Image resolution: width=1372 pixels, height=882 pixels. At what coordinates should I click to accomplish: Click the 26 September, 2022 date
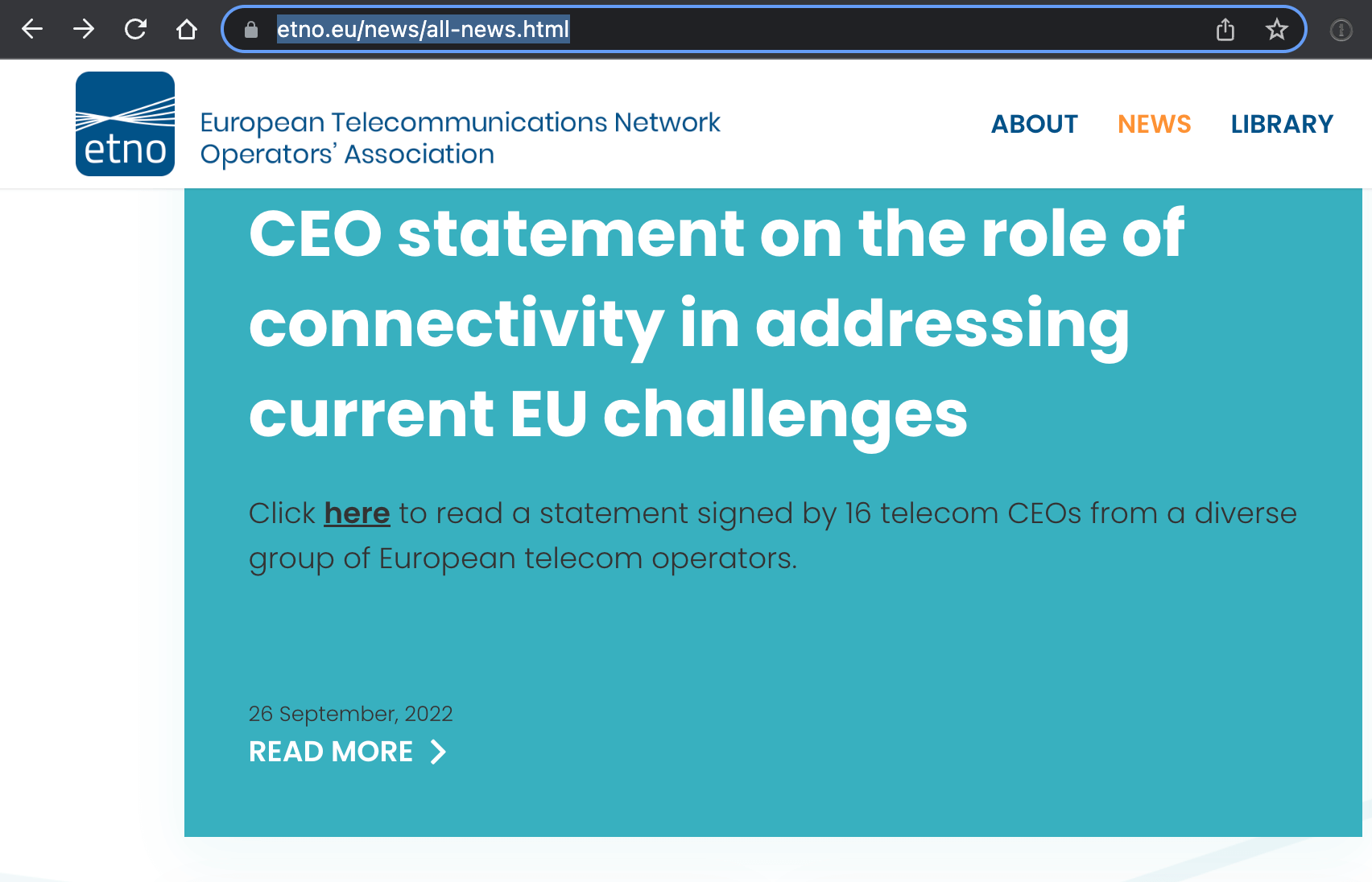pyautogui.click(x=350, y=714)
